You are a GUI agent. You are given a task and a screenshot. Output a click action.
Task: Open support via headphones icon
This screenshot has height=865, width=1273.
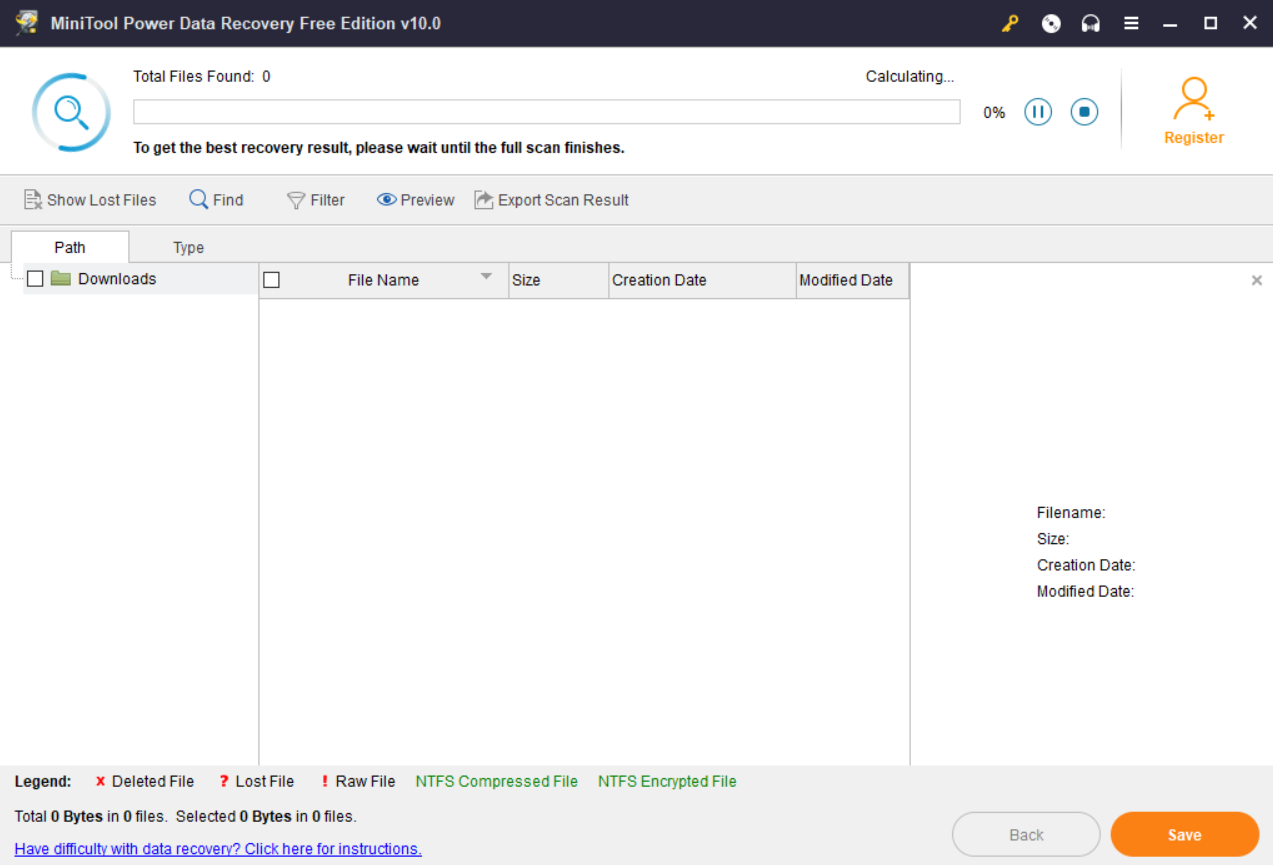pos(1091,23)
